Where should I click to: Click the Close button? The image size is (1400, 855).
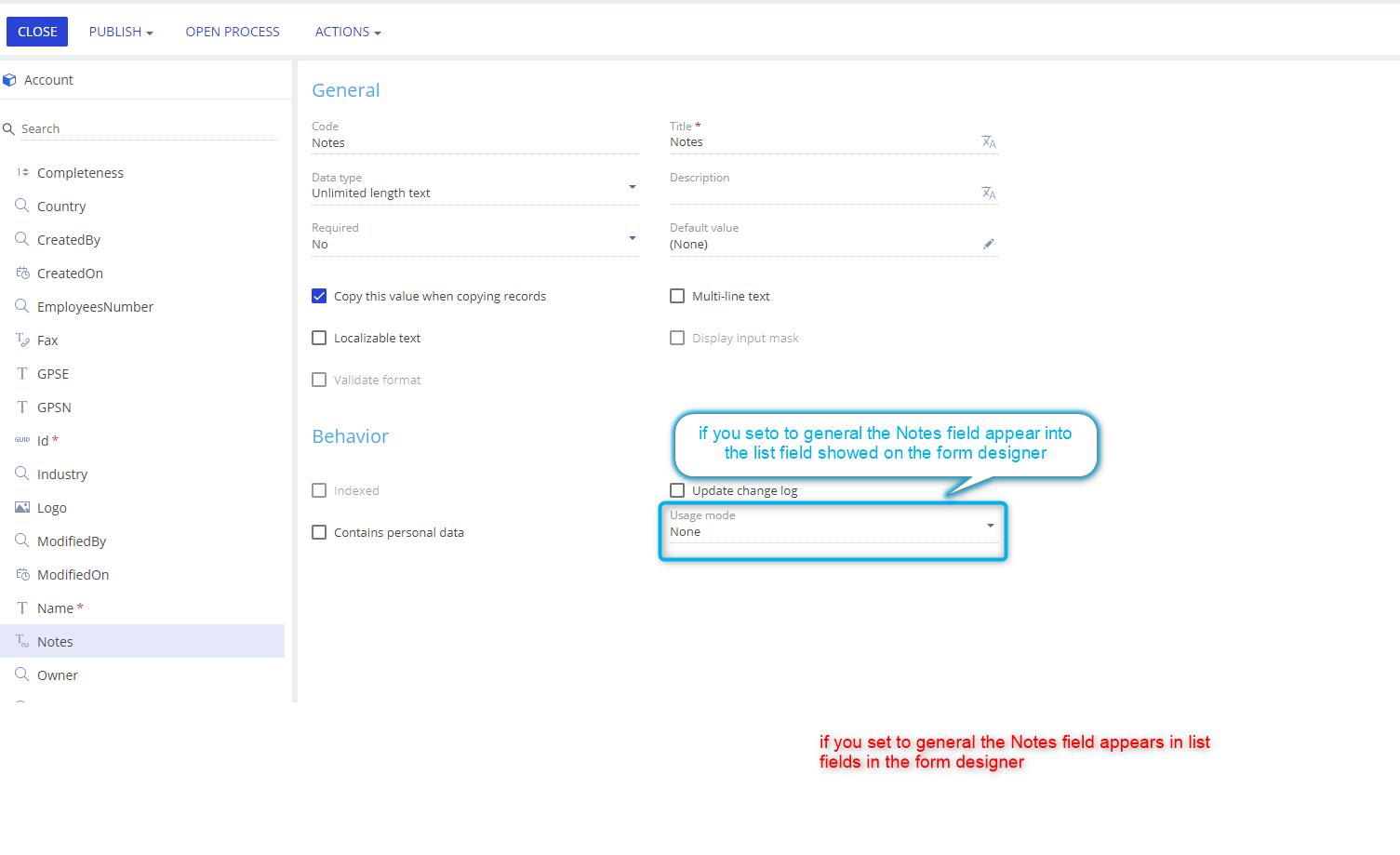[x=37, y=32]
